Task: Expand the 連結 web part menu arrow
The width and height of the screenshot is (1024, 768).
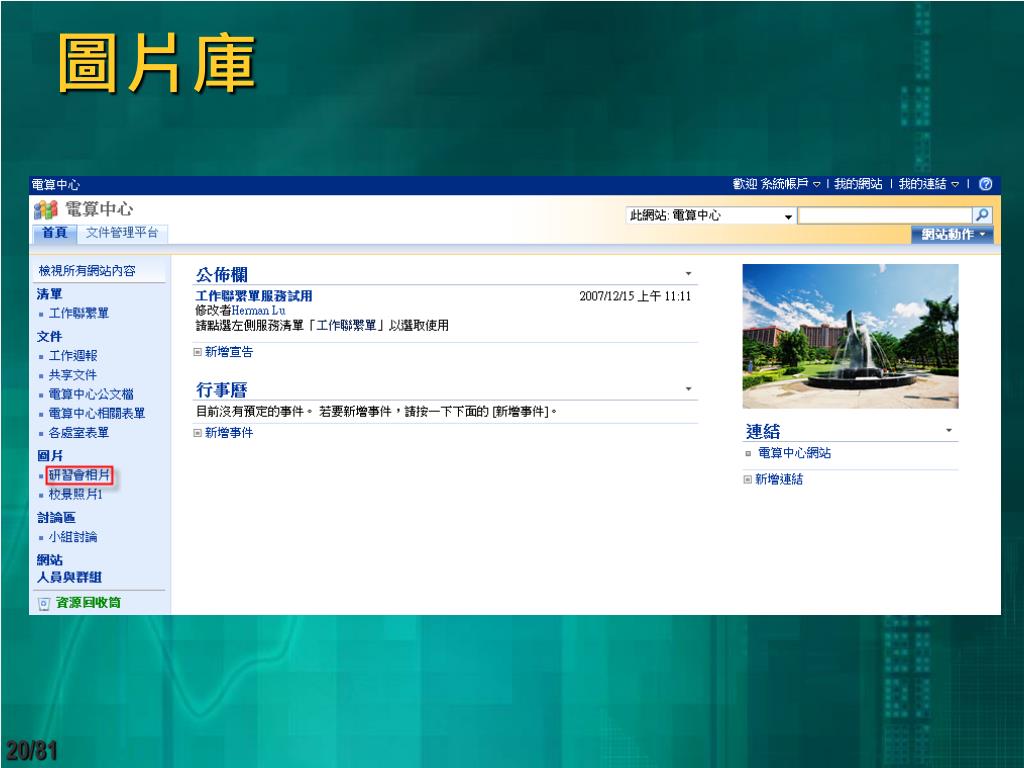Action: [948, 430]
